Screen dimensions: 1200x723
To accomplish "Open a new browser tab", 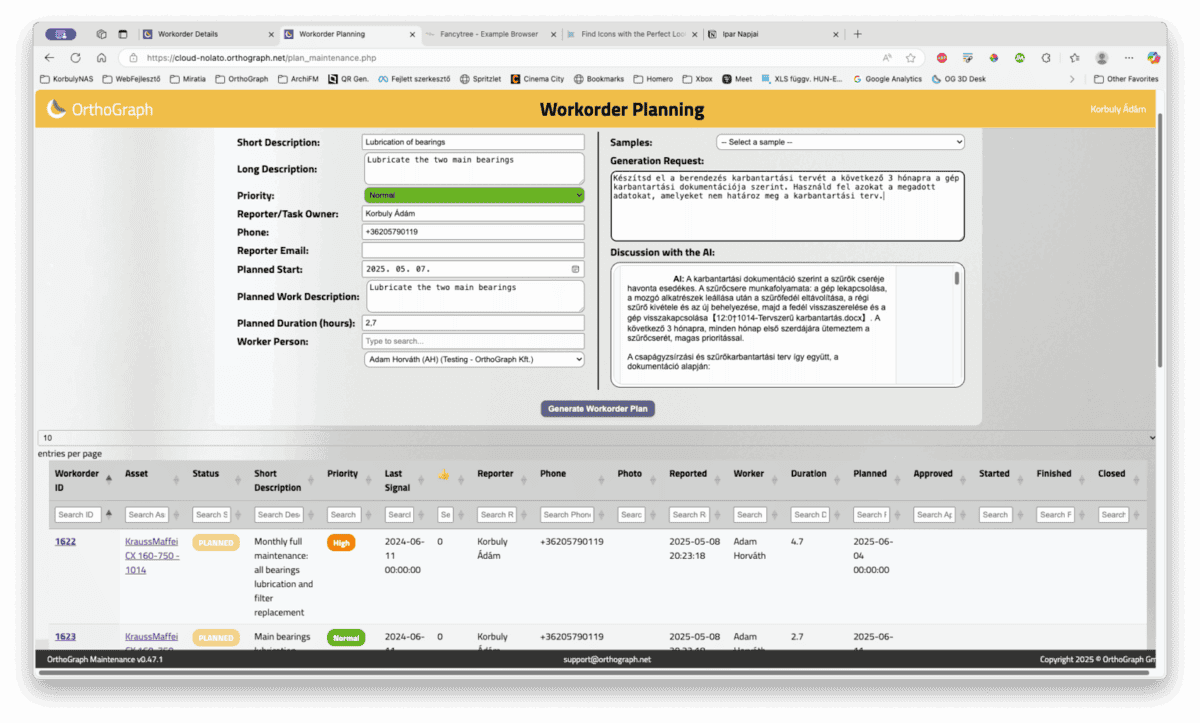I will click(857, 33).
